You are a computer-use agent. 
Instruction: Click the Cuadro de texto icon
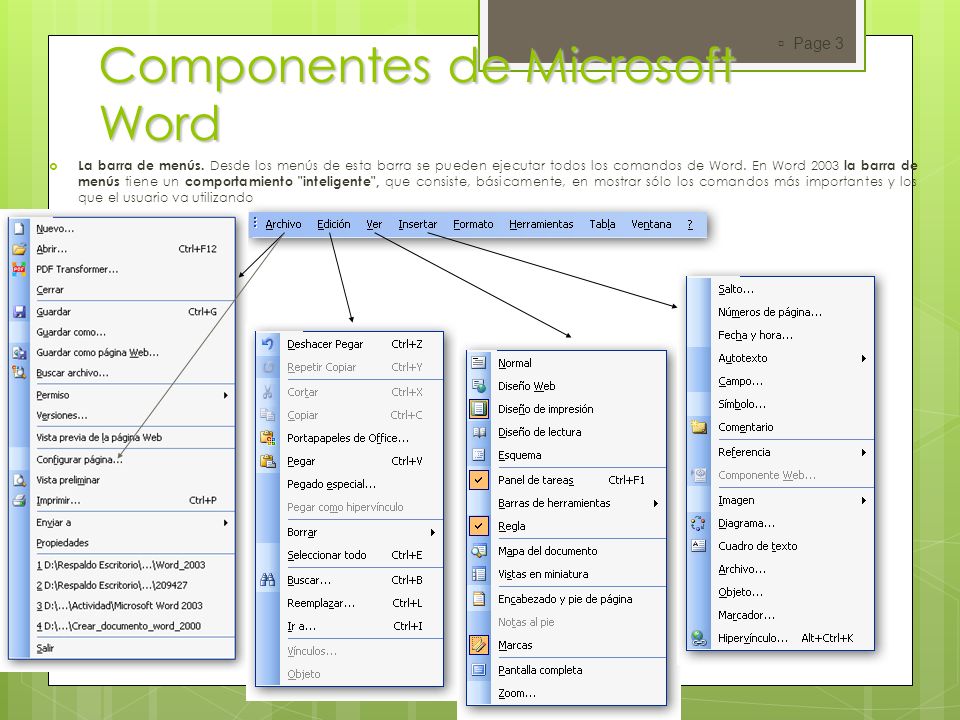pos(699,546)
